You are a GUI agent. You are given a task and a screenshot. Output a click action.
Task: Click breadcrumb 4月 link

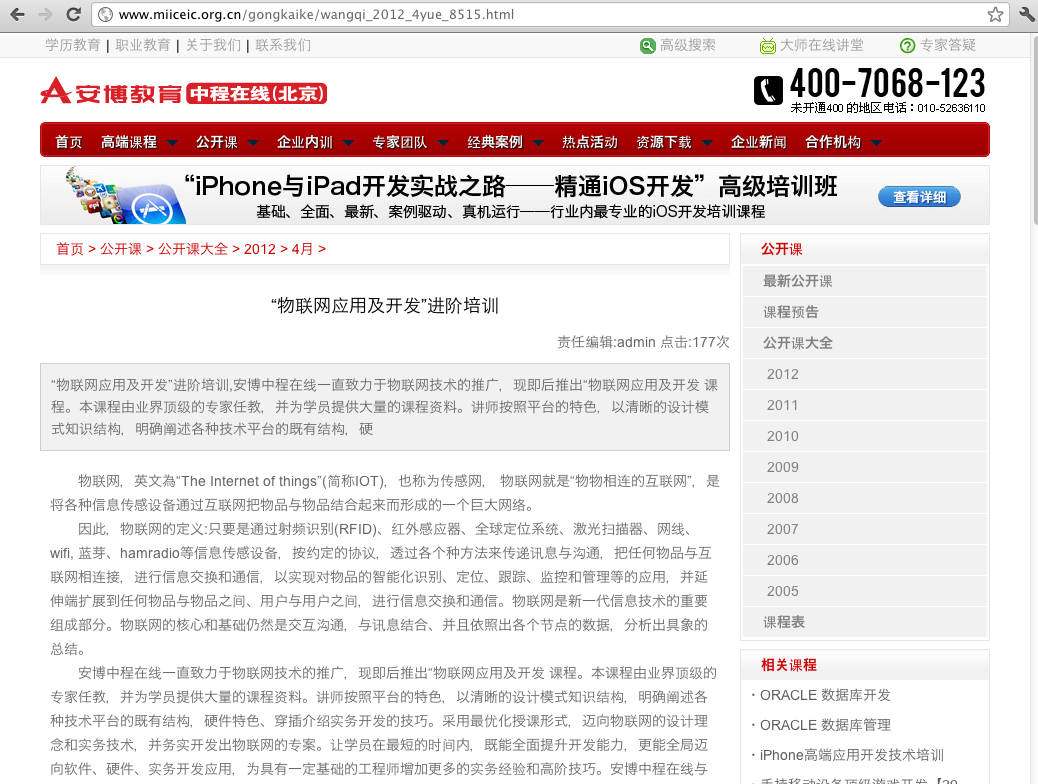[x=303, y=249]
